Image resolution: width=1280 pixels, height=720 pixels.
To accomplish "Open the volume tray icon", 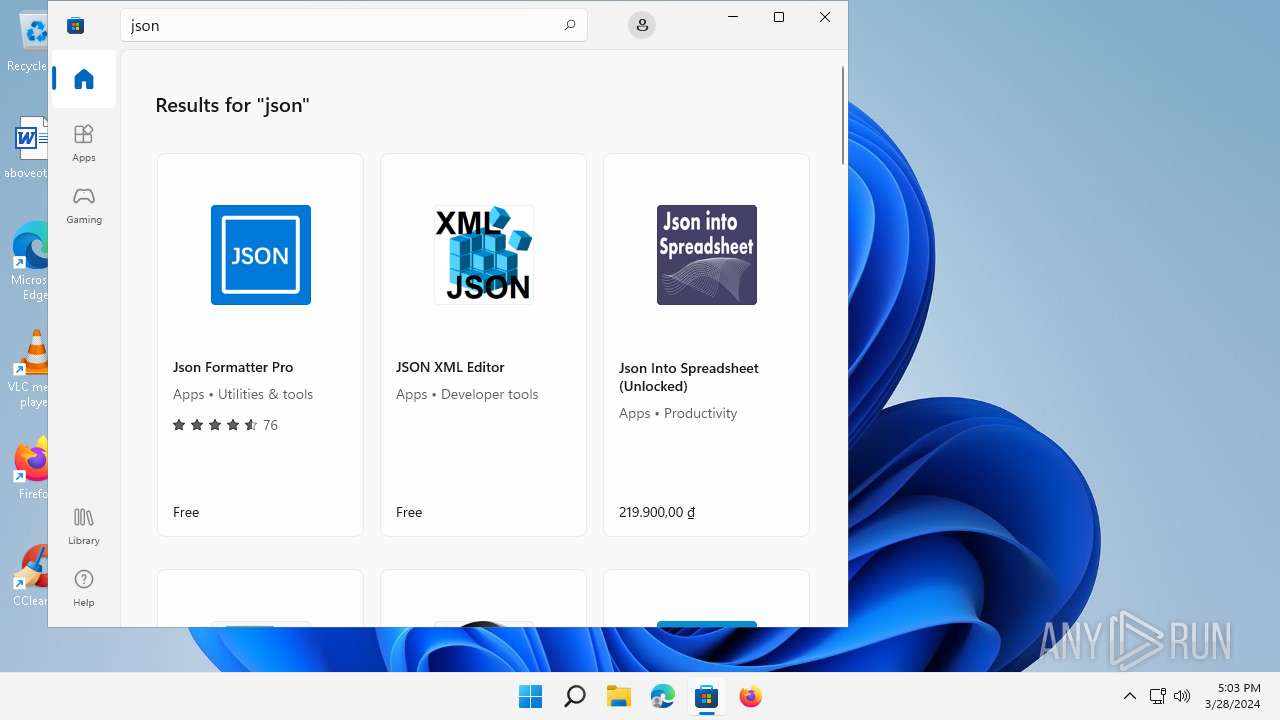I will click(1182, 696).
